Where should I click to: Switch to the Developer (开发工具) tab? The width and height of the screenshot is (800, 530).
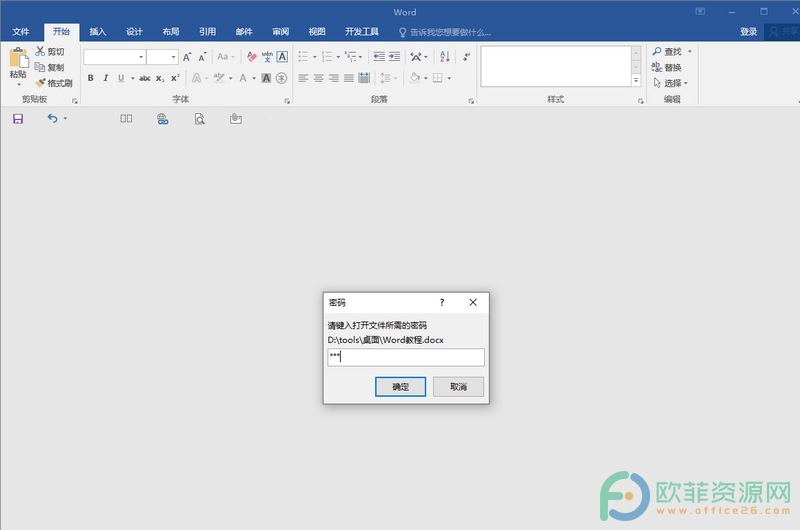pos(362,32)
